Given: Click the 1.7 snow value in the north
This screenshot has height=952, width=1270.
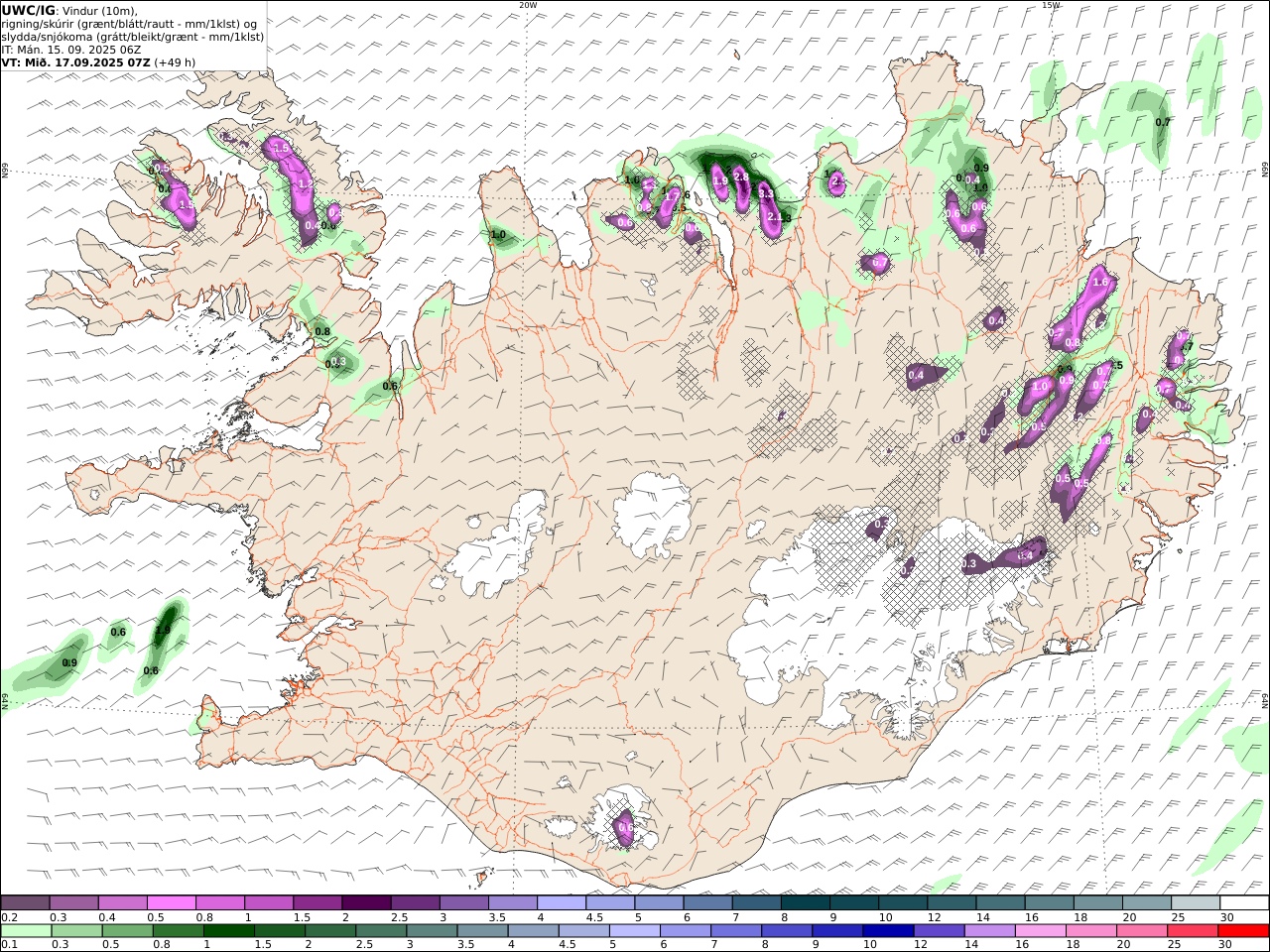Looking at the screenshot, I should (x=671, y=196).
